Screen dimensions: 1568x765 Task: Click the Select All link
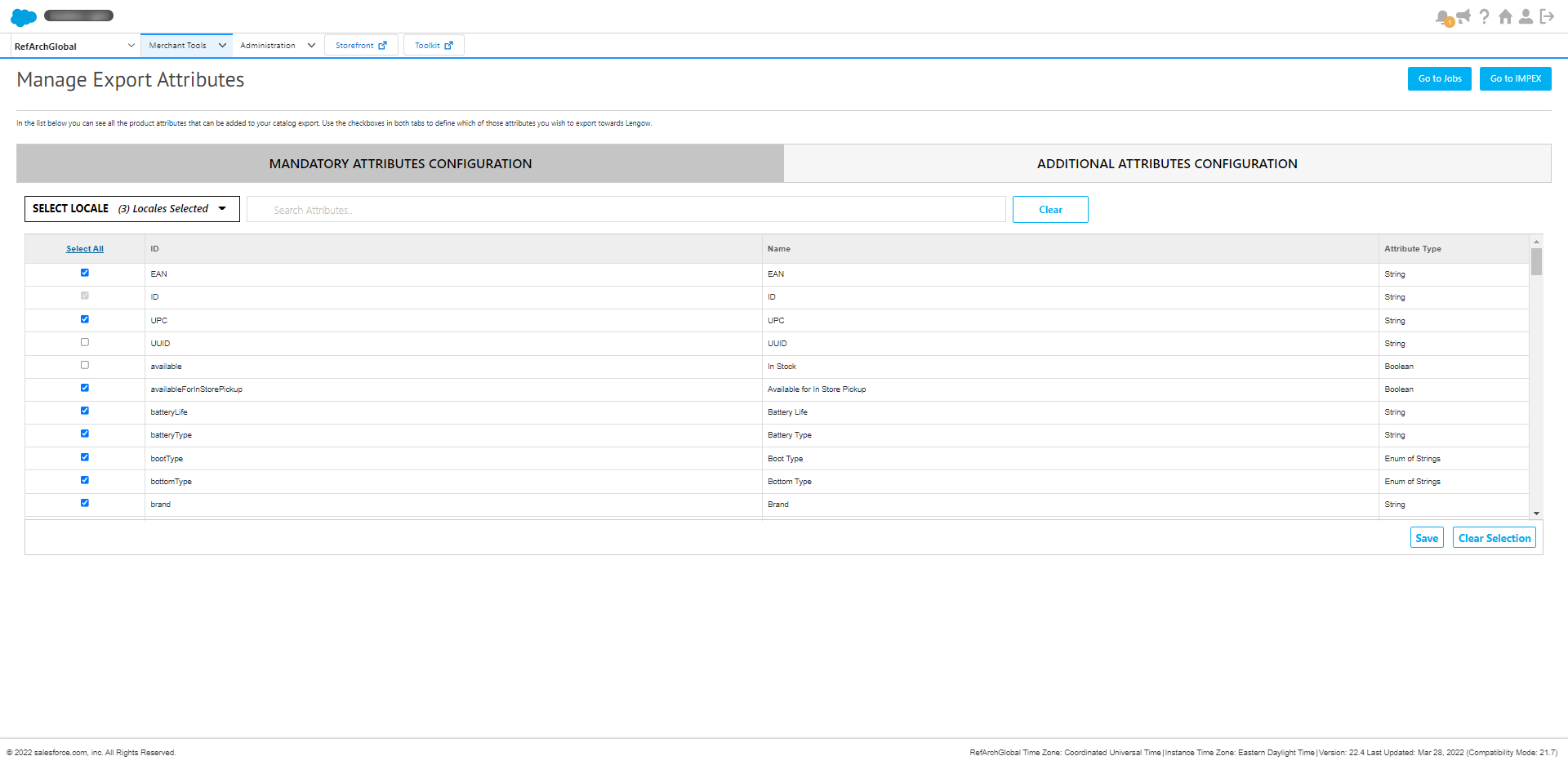[x=85, y=249]
